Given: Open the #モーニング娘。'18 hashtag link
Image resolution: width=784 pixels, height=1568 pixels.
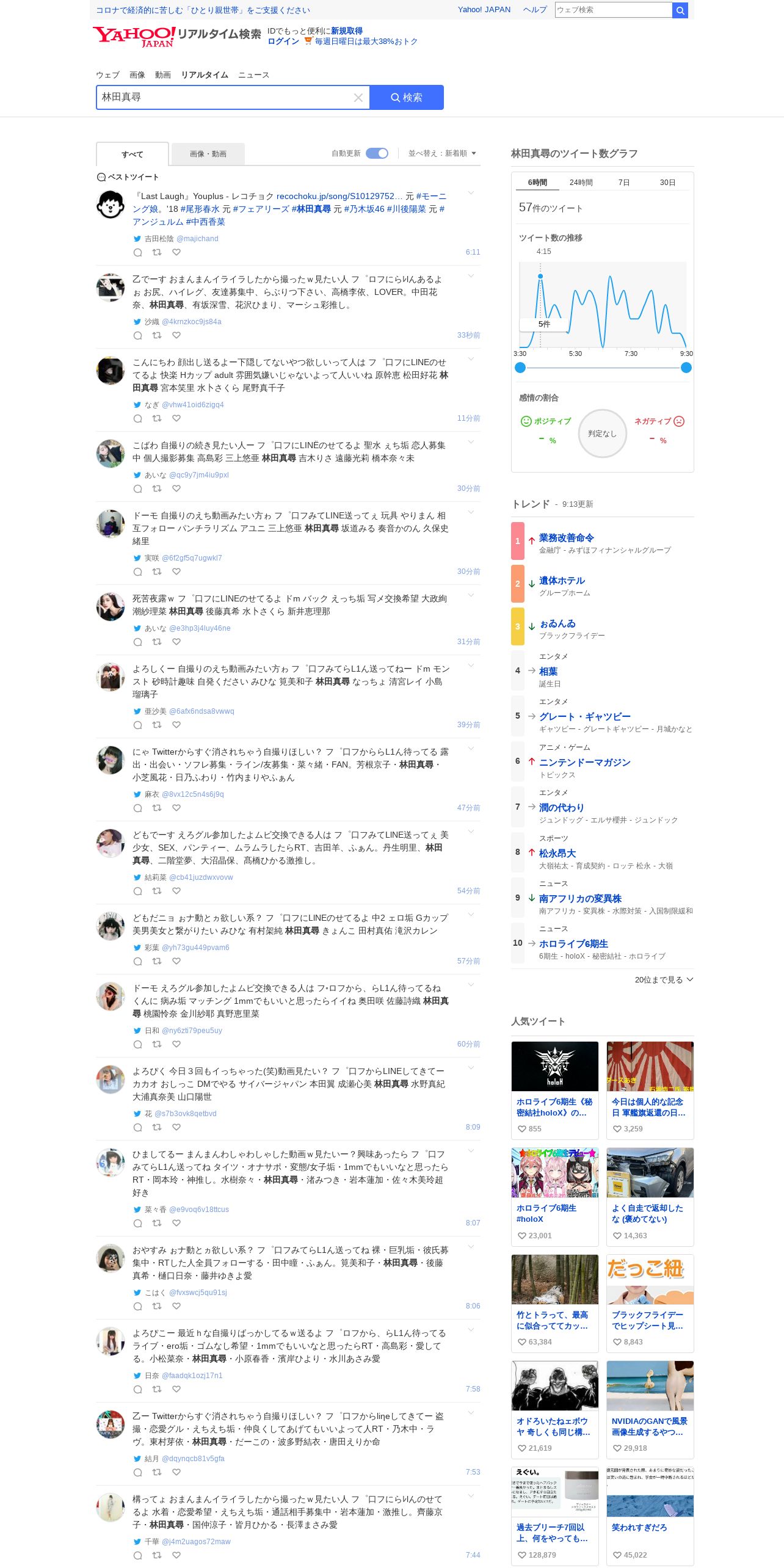Looking at the screenshot, I should (x=289, y=203).
